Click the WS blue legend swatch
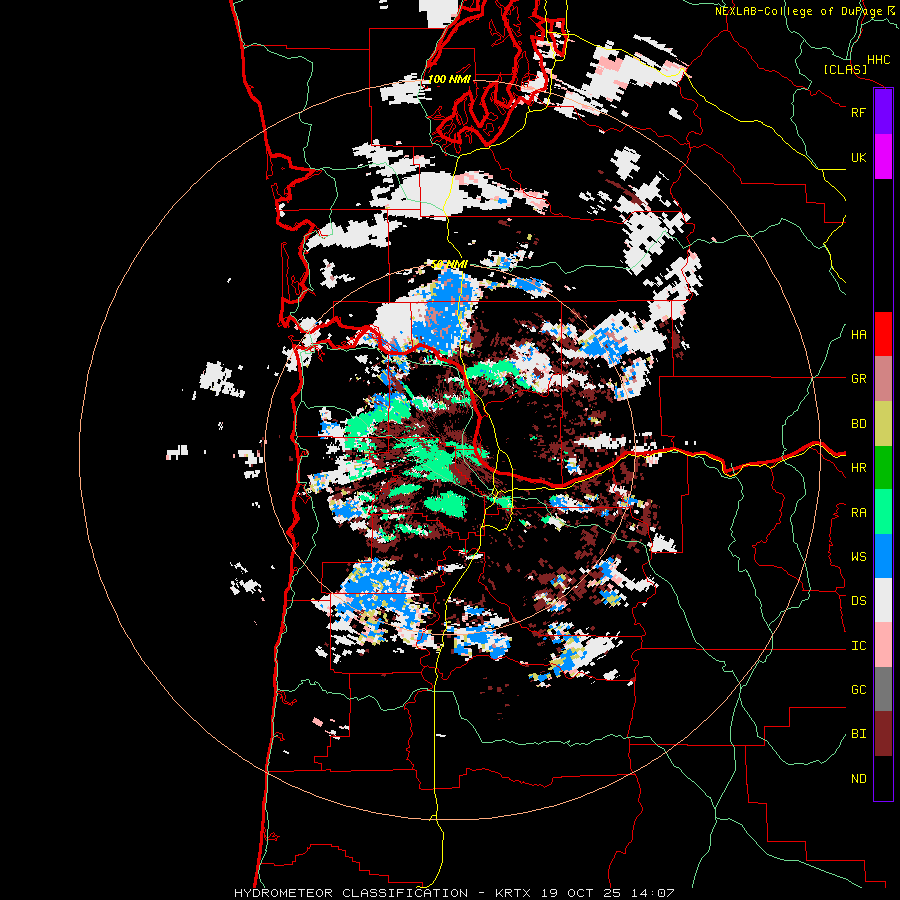 pyautogui.click(x=883, y=556)
